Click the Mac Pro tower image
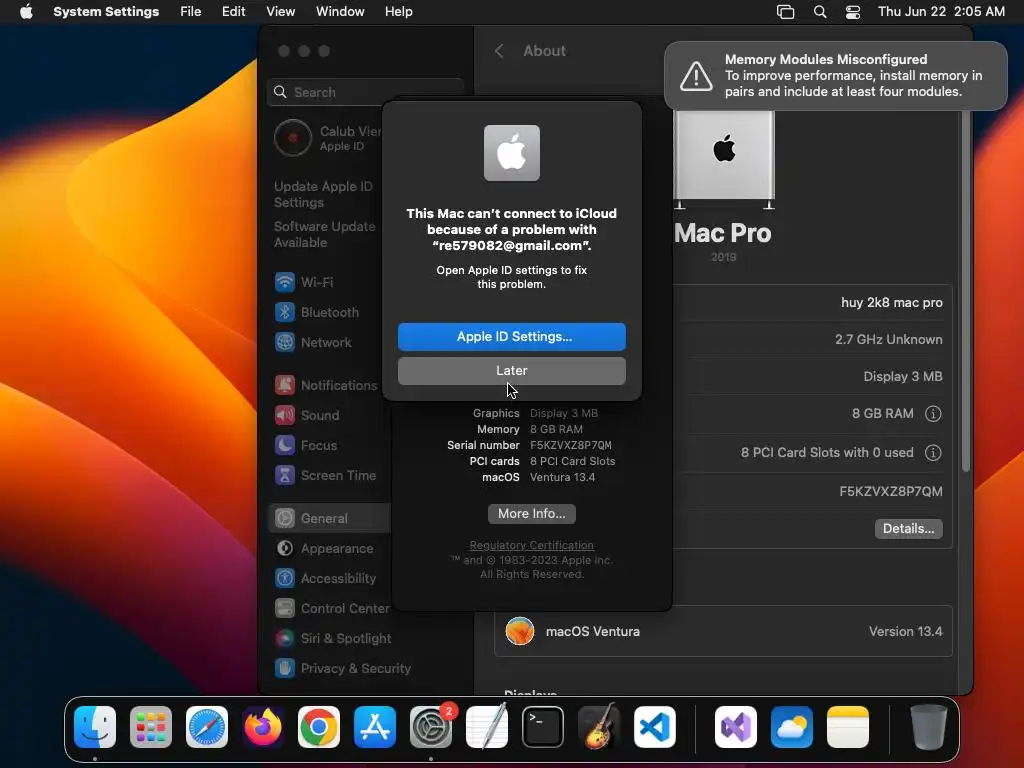The width and height of the screenshot is (1024, 768). coord(724,159)
